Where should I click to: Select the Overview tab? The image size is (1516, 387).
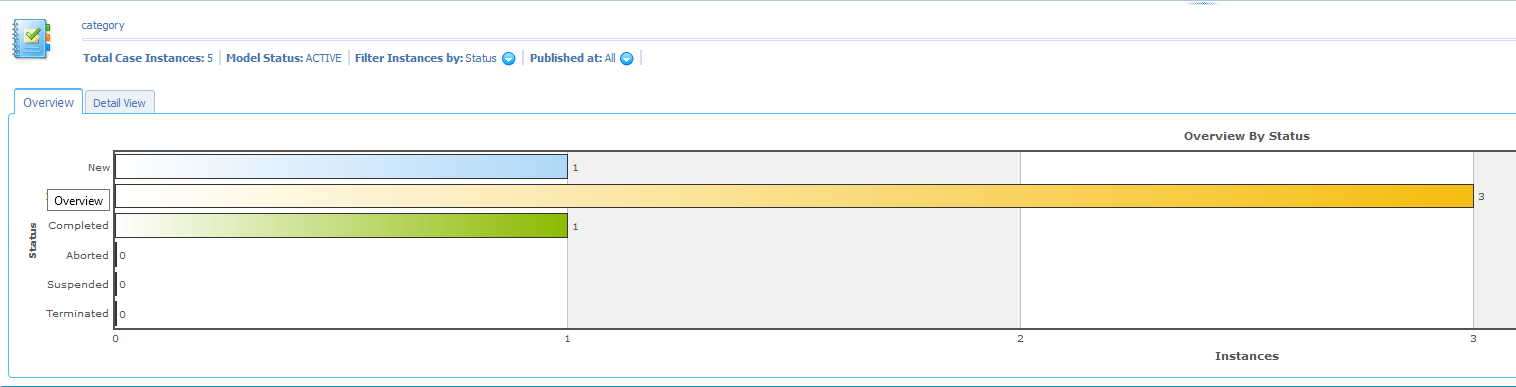click(48, 102)
